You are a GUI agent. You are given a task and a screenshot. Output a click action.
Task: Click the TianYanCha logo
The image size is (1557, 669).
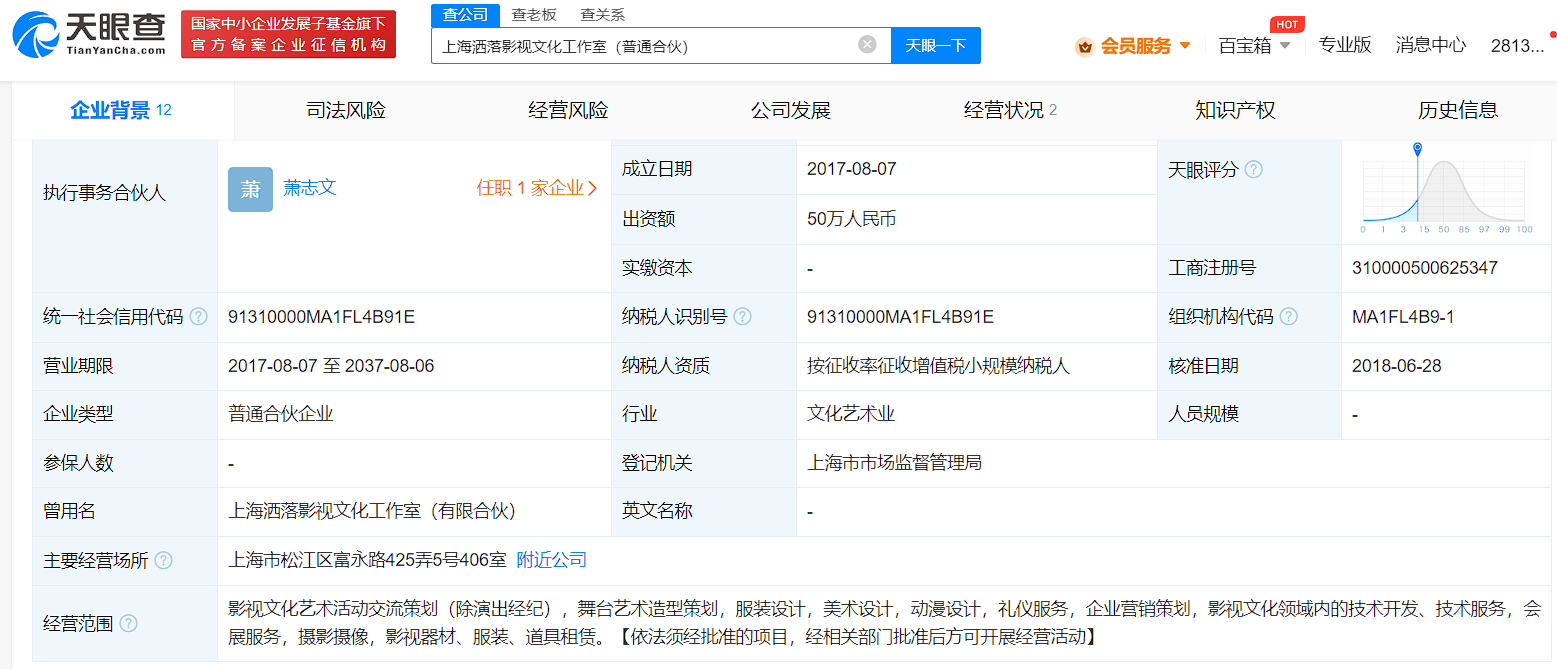[x=88, y=33]
